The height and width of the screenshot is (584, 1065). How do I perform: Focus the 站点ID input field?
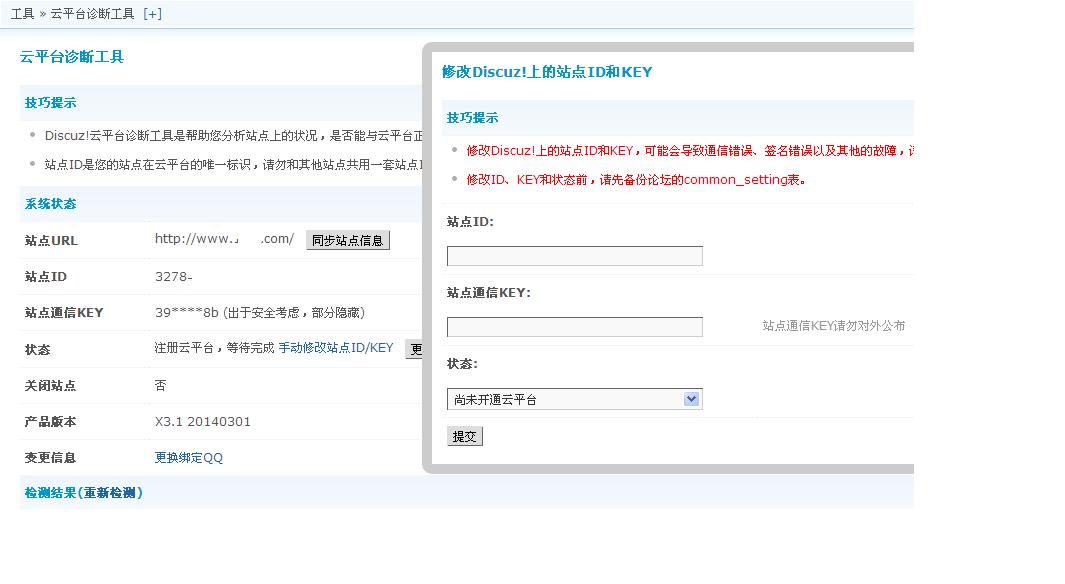575,256
